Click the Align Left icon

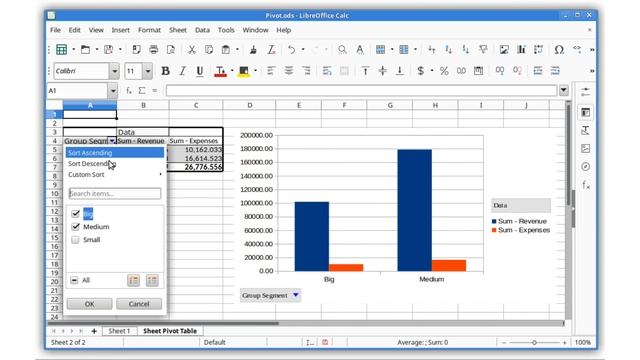click(x=271, y=71)
